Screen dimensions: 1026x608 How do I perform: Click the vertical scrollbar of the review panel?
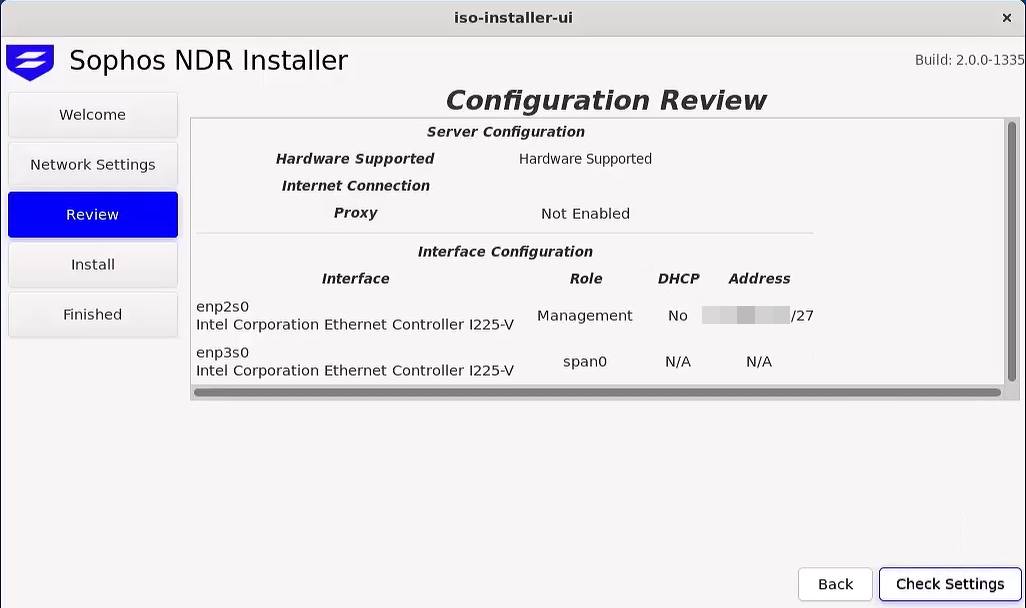1012,252
